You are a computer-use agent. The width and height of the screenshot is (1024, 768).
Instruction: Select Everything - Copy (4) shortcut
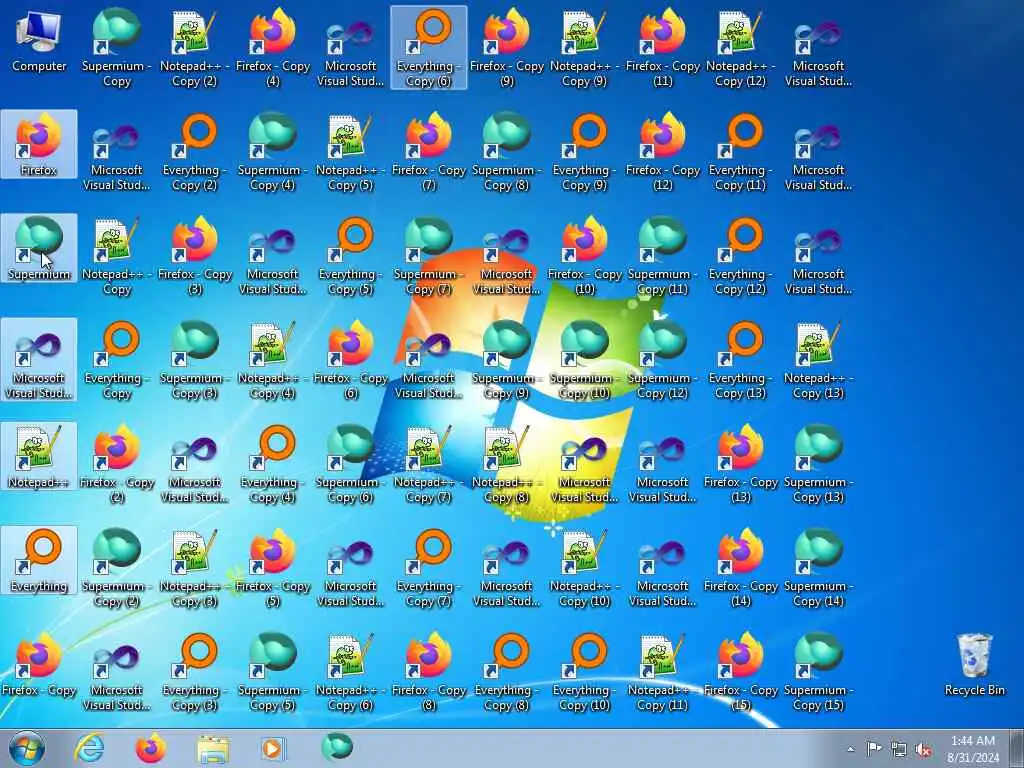272,464
